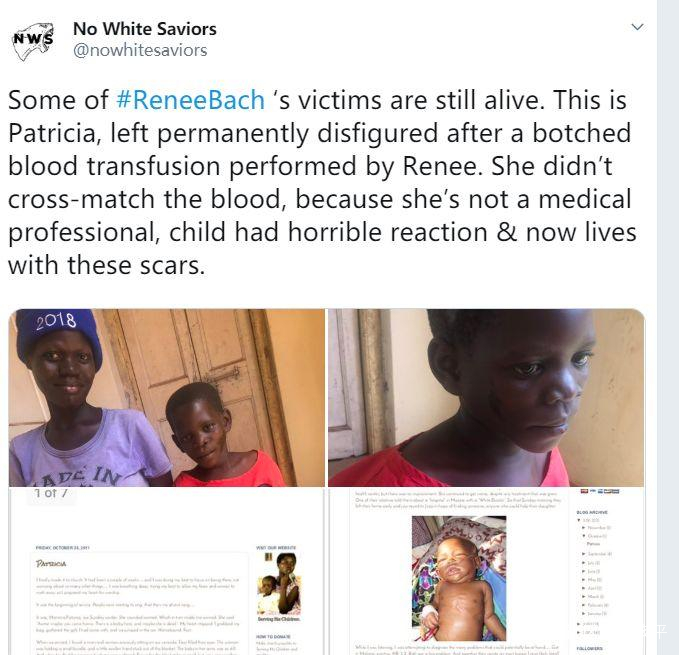Open blog screenshot with baby photo
The height and width of the screenshot is (655, 679).
[x=486, y=571]
